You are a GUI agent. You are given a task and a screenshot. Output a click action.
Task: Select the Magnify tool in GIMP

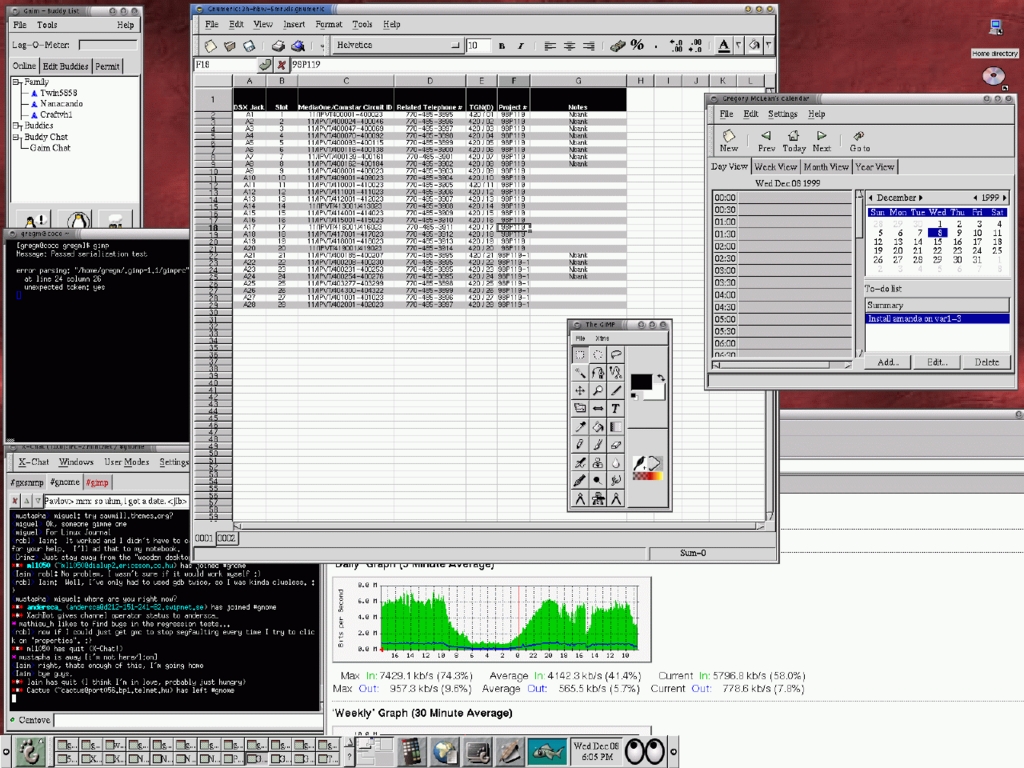tap(597, 388)
